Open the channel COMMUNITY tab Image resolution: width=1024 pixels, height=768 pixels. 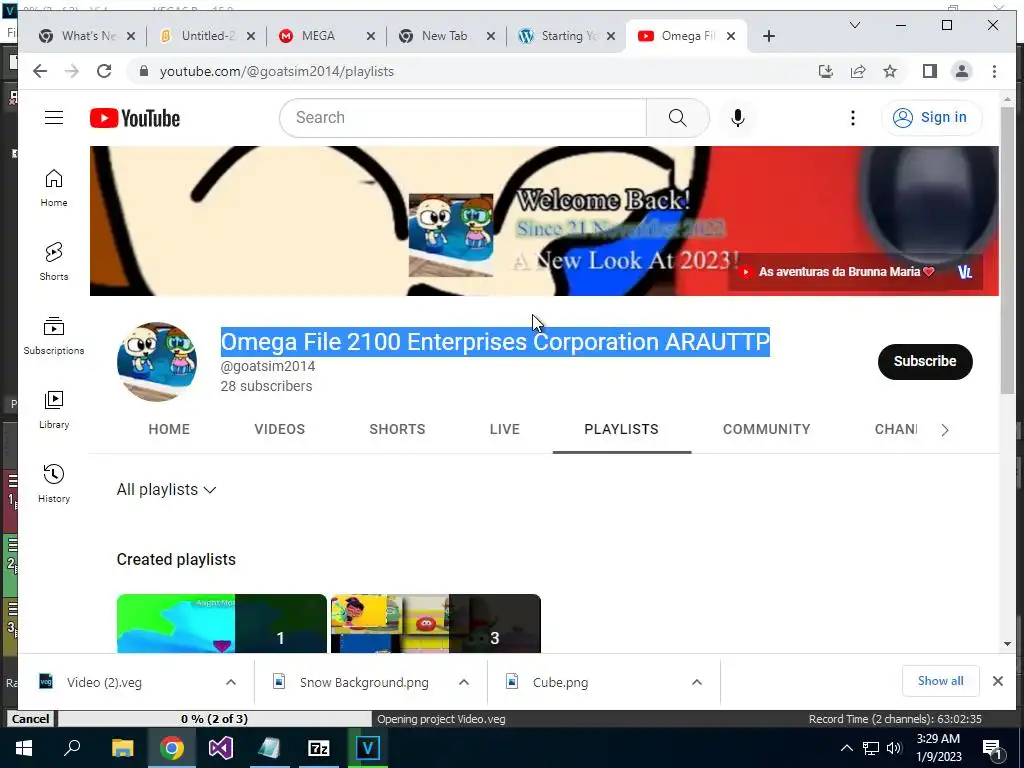[x=766, y=429]
